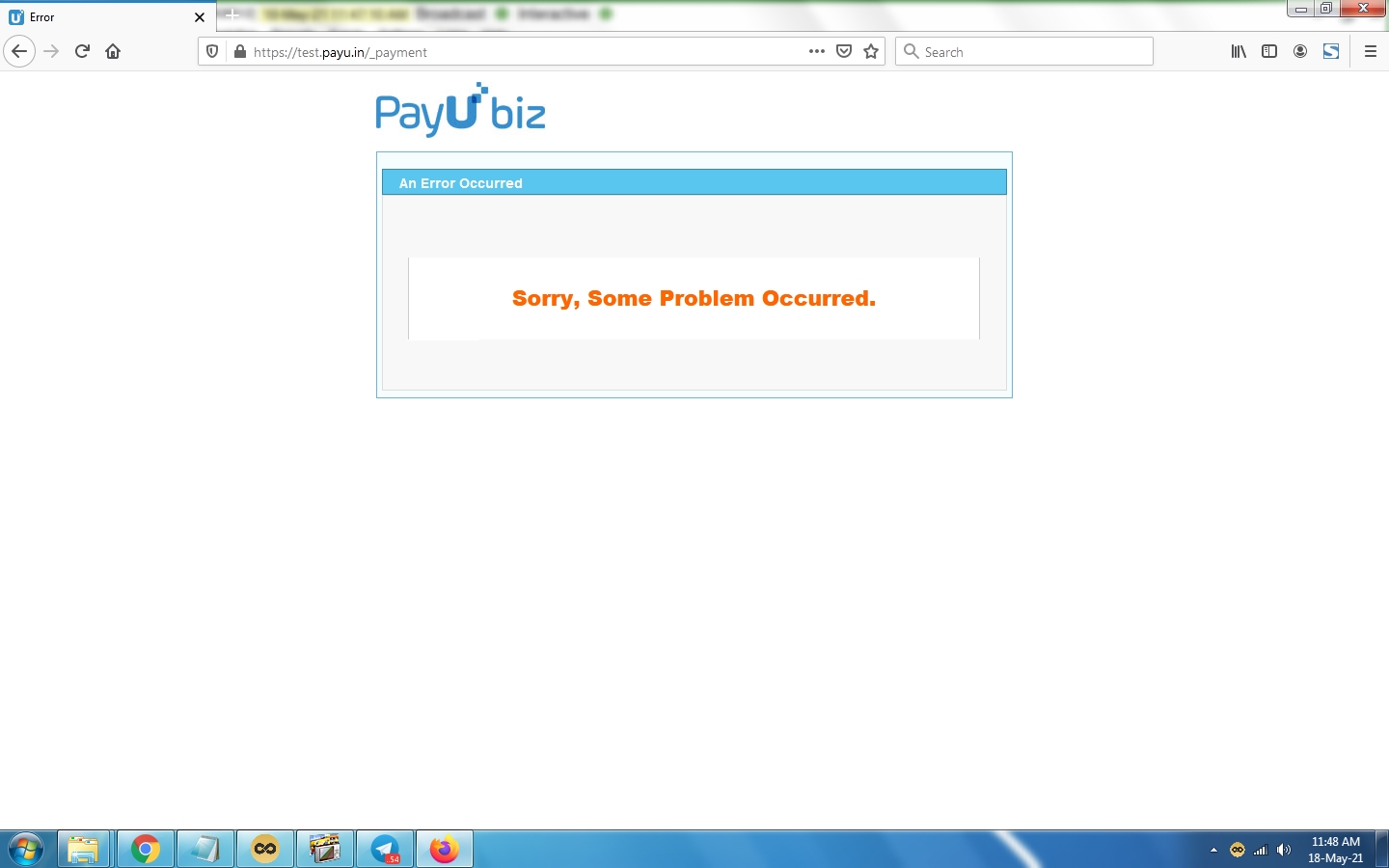Viewport: 1389px width, 868px height.
Task: Open the Library bookmarks and history
Action: (x=1239, y=52)
